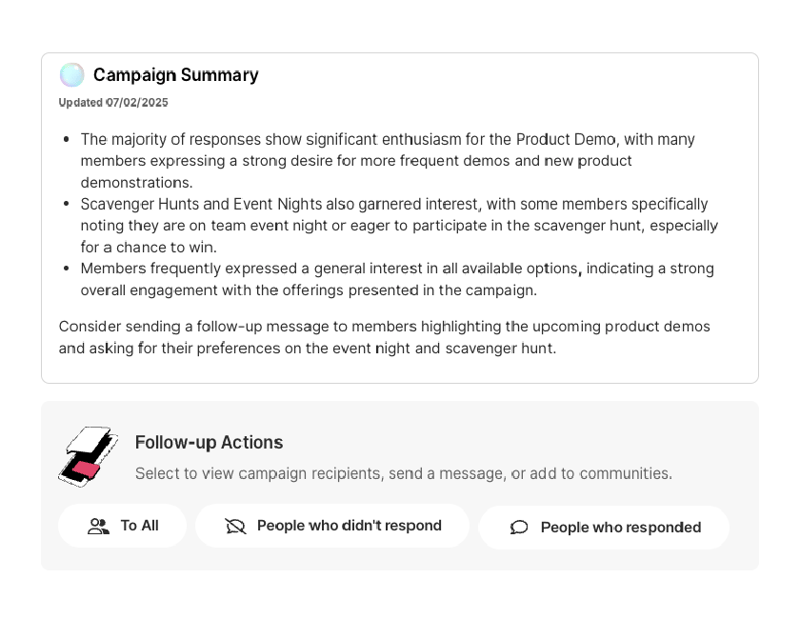Image resolution: width=800 pixels, height=619 pixels.
Task: Click the Updated 07/02/2025 timestamp
Action: (x=113, y=102)
